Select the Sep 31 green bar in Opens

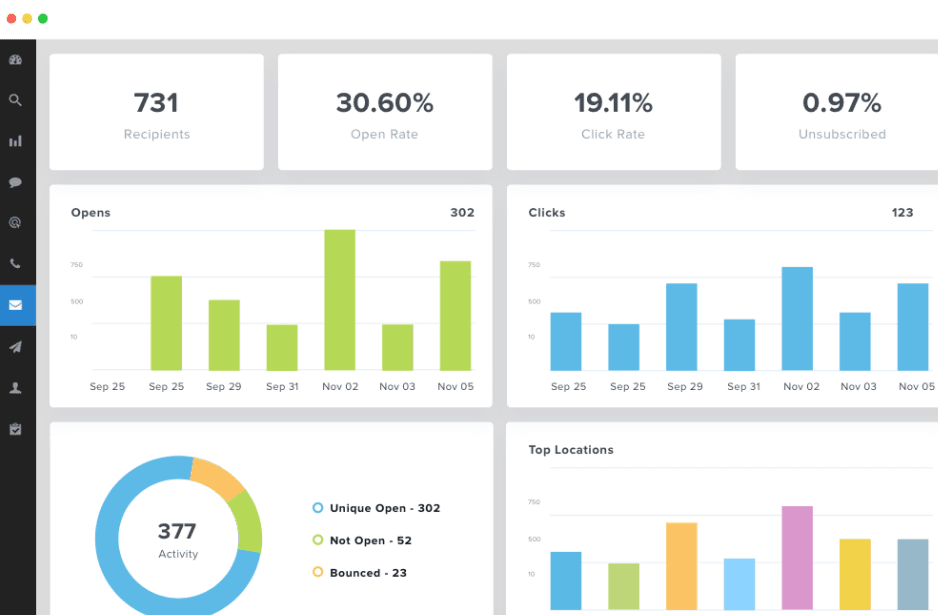(282, 348)
